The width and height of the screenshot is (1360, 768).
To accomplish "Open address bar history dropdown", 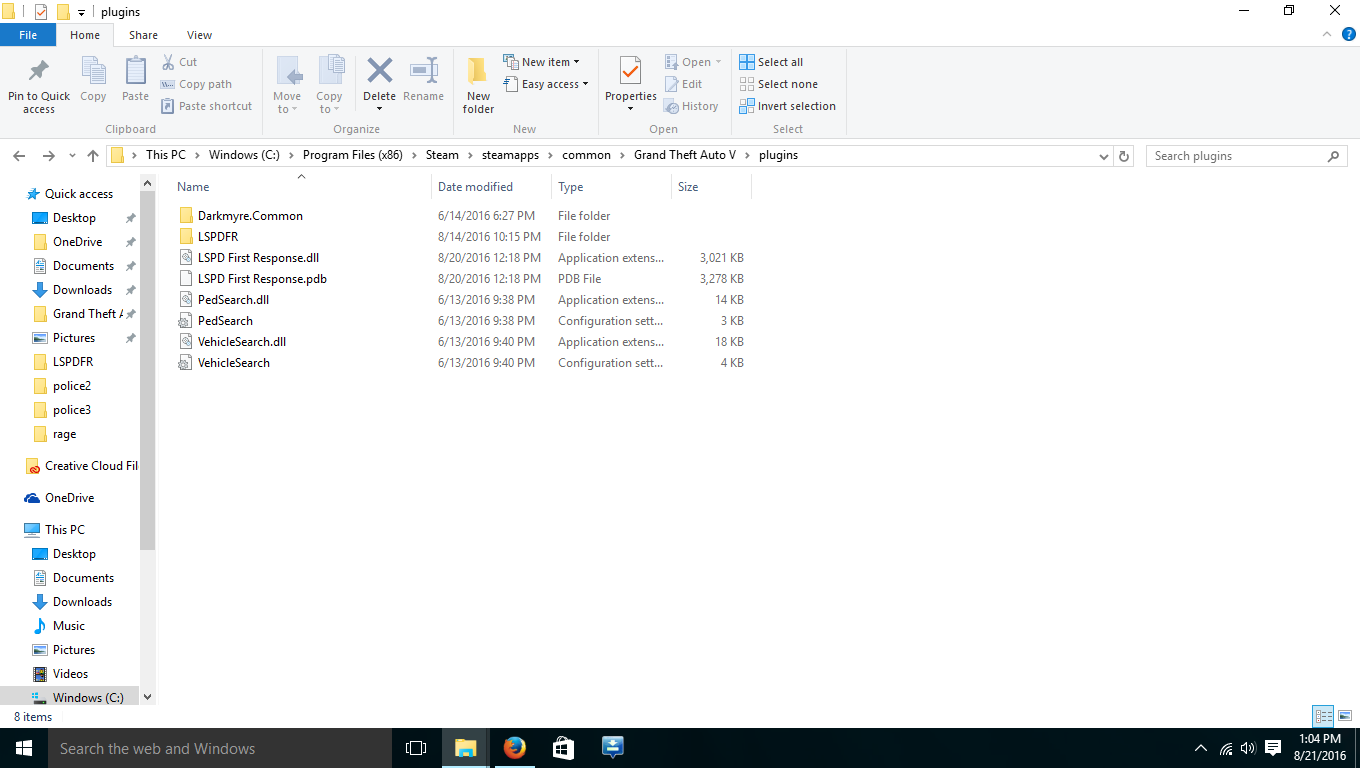I will [1103, 156].
